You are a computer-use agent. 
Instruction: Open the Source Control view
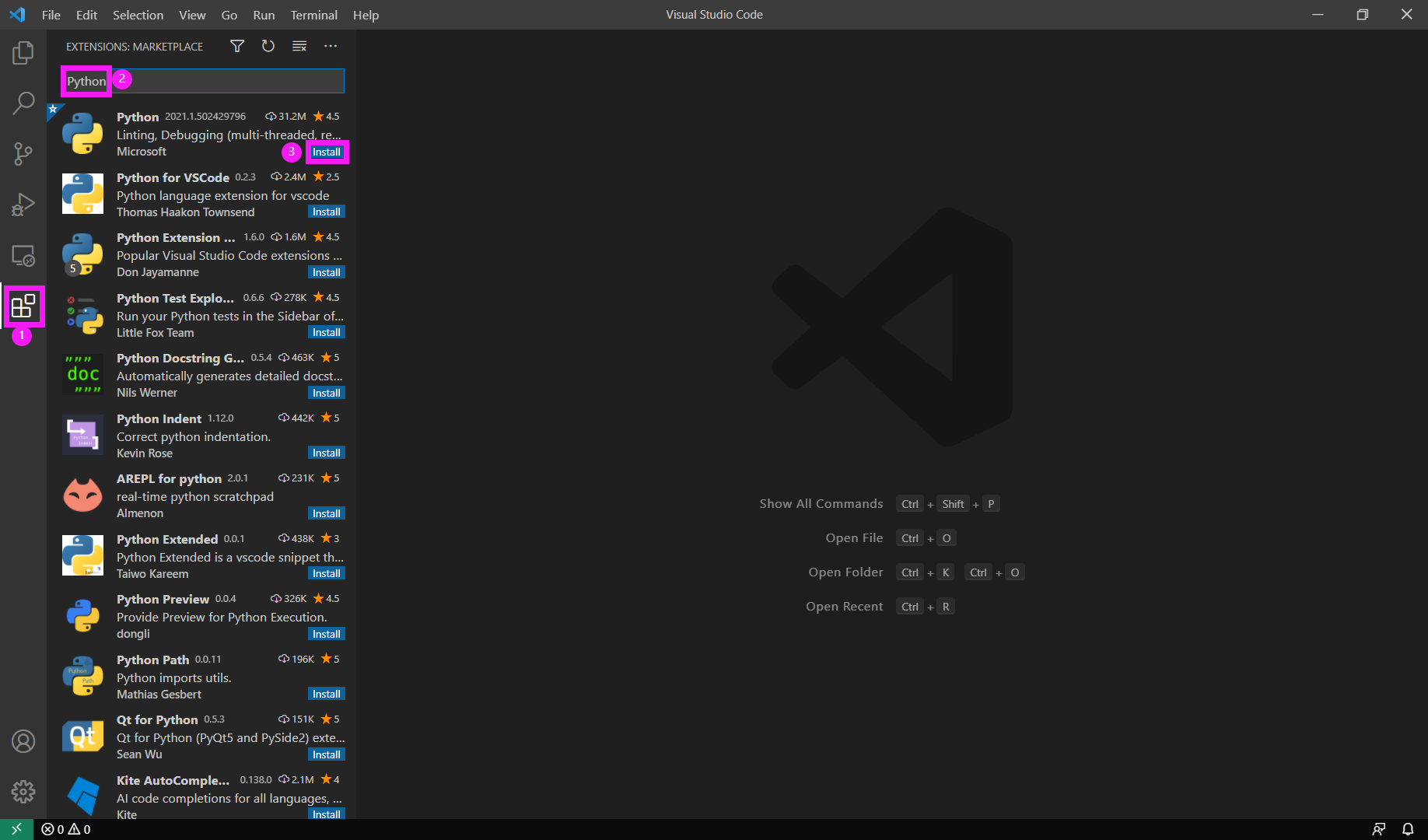click(23, 153)
